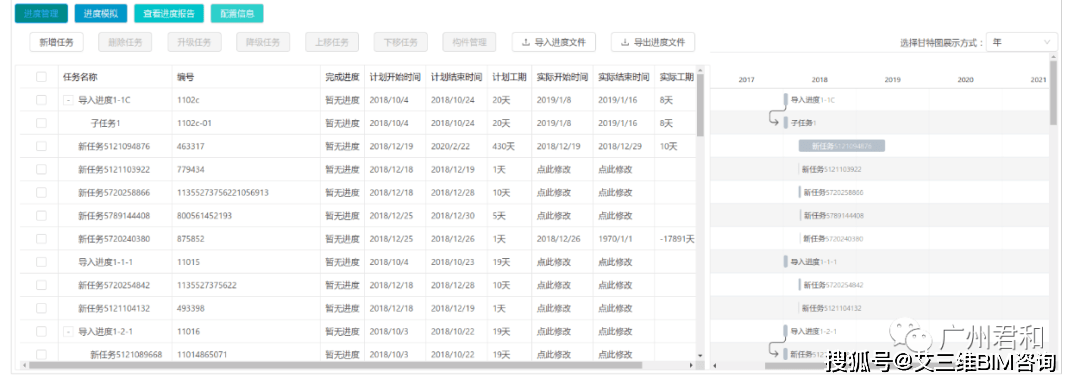
Task: Click the table's vertical scrollbar thumb
Action: 700,105
